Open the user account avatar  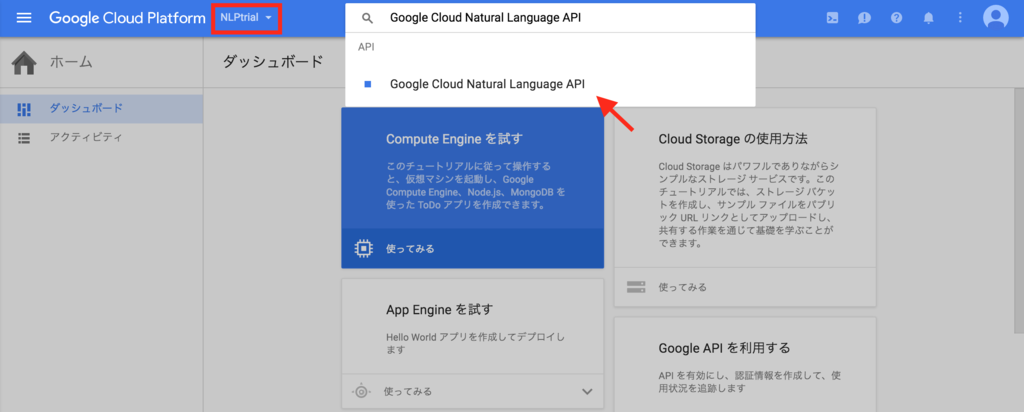[x=996, y=18]
